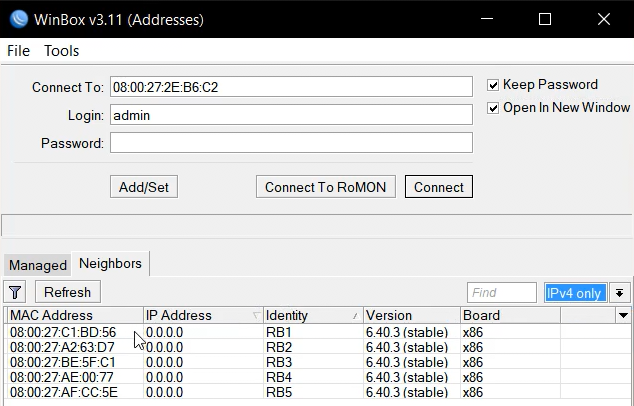634x406 pixels.
Task: Close the WinBox window
Action: (604, 19)
